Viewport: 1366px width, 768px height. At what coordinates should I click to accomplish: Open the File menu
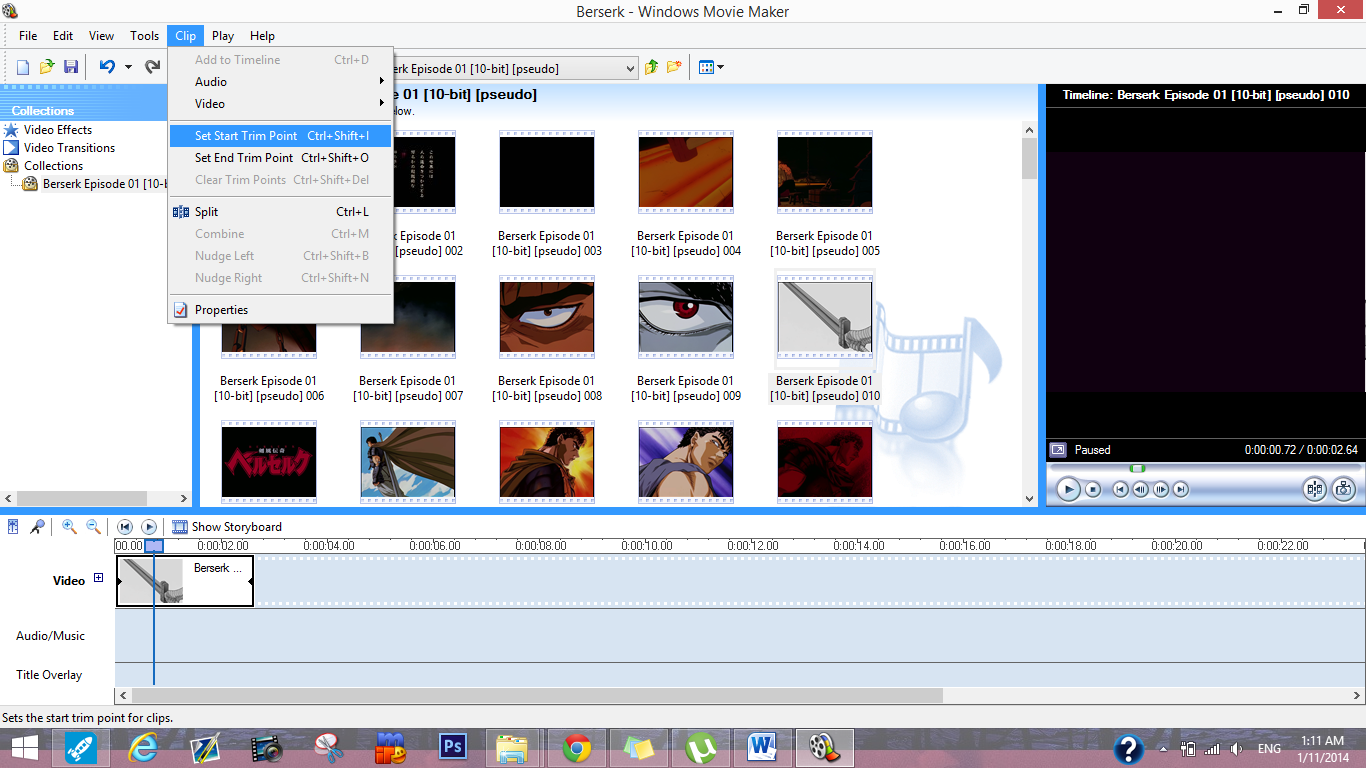pos(28,36)
